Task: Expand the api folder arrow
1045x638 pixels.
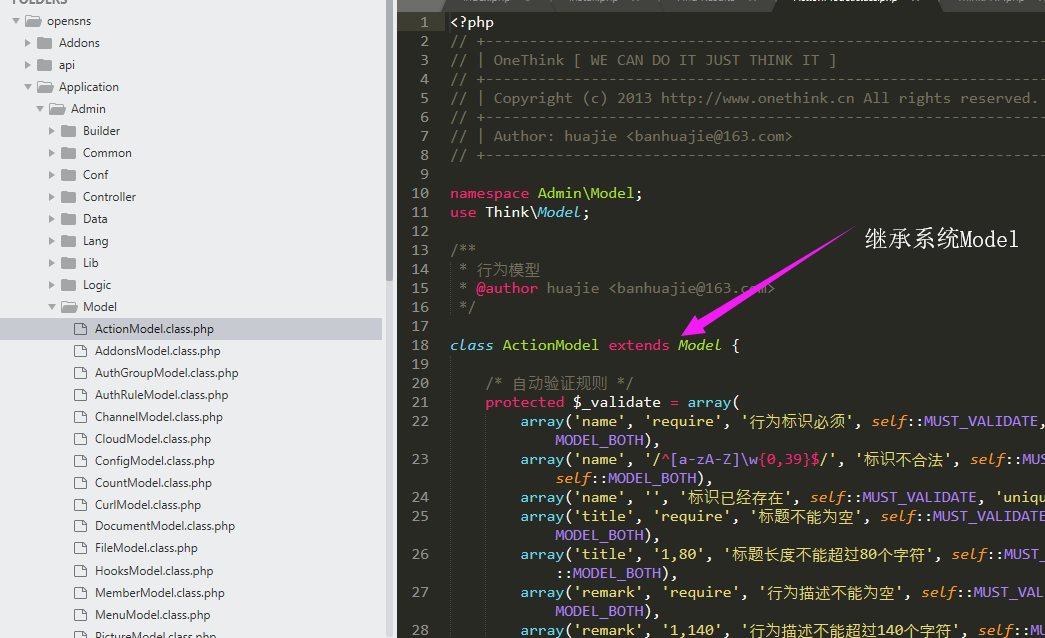Action: (x=28, y=65)
